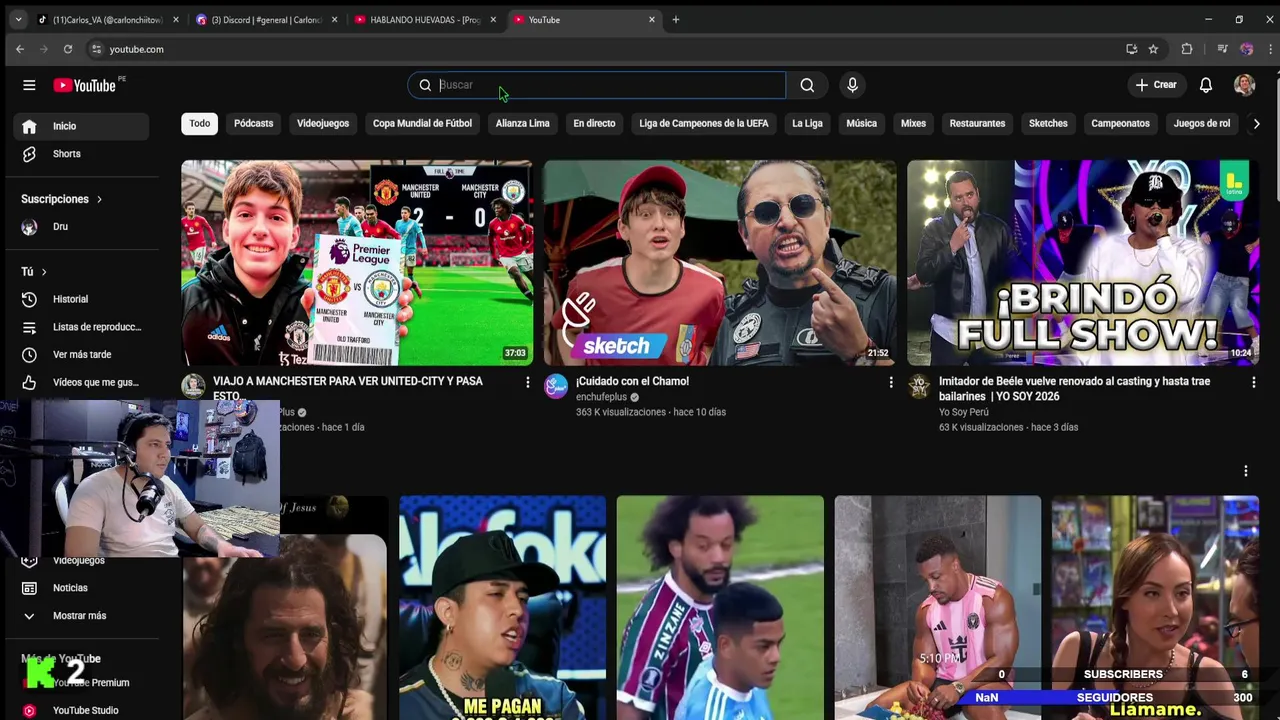This screenshot has height=720, width=1280.
Task: Expand sidebar with Mostrar más
Action: pyautogui.click(x=78, y=616)
